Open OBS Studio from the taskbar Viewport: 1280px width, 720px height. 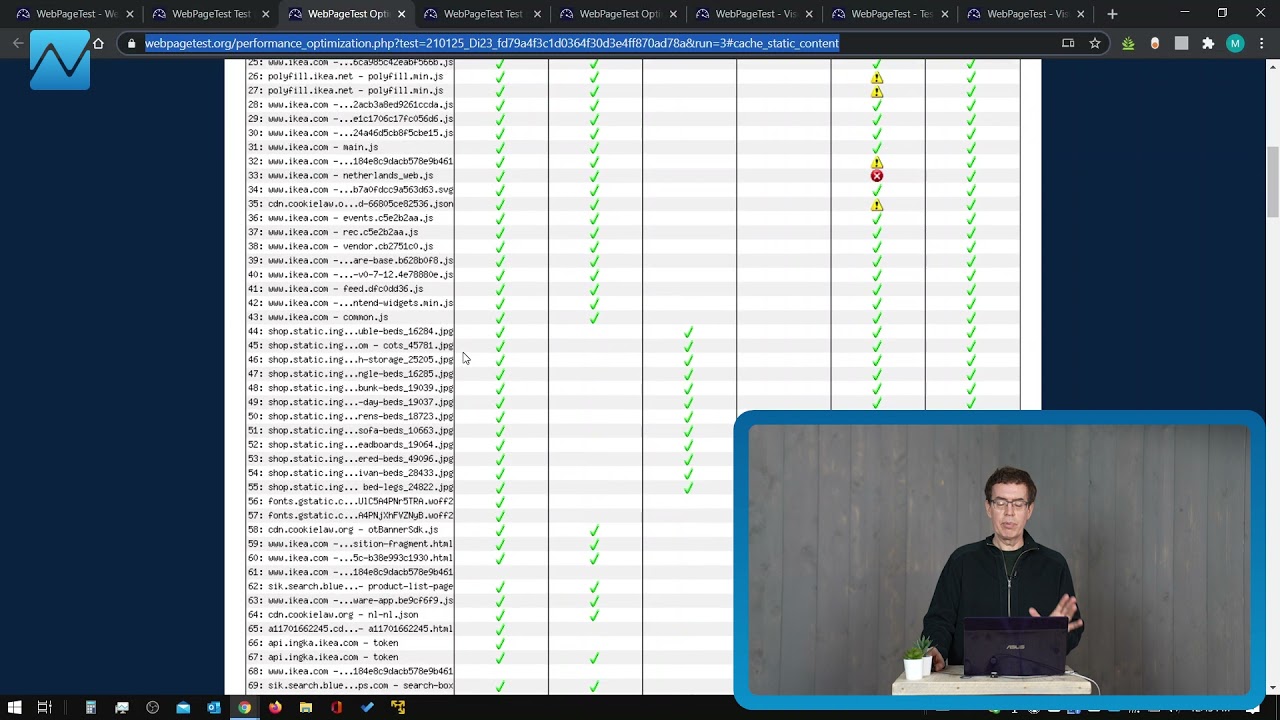point(152,707)
